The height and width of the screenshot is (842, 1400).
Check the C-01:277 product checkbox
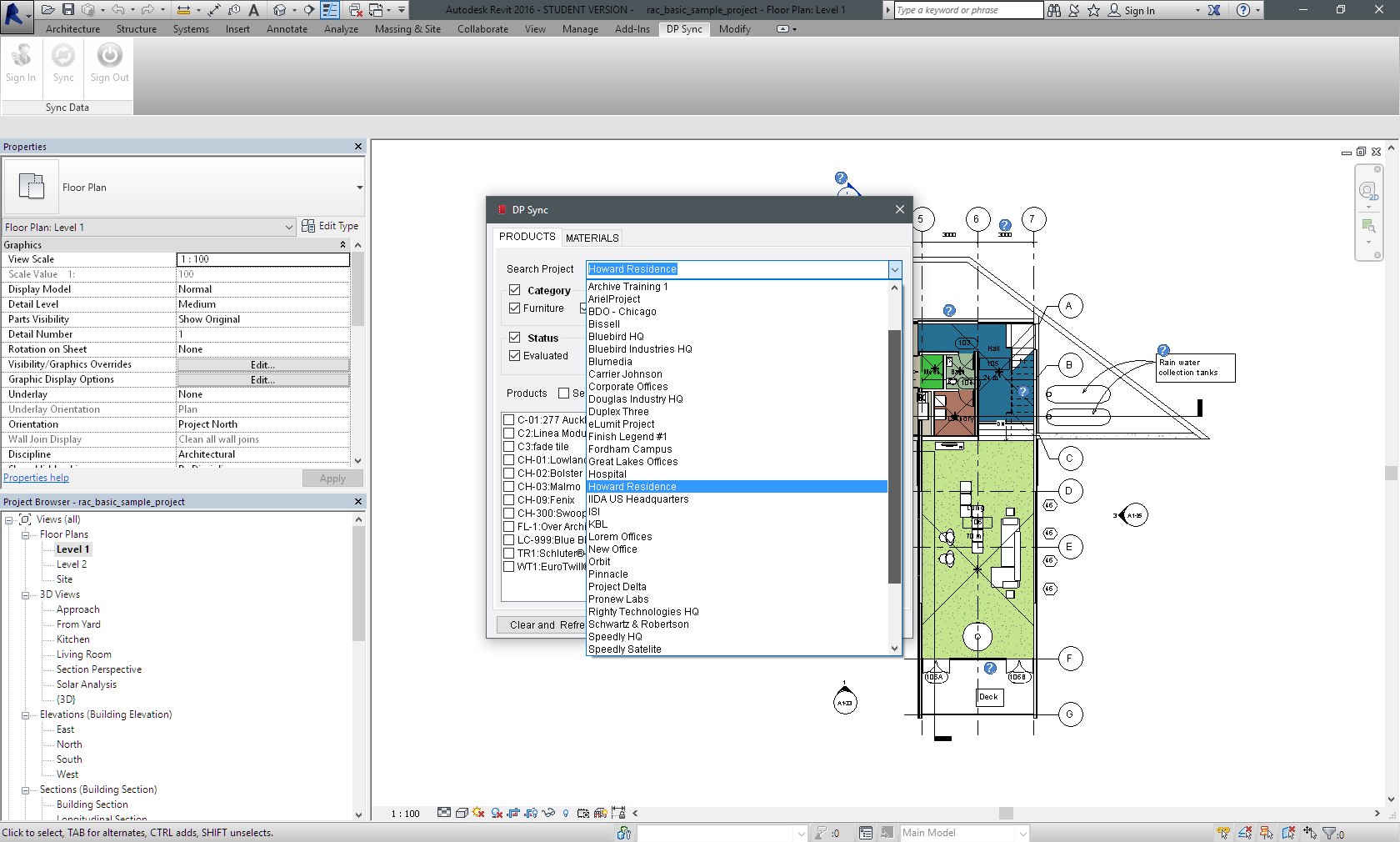508,420
